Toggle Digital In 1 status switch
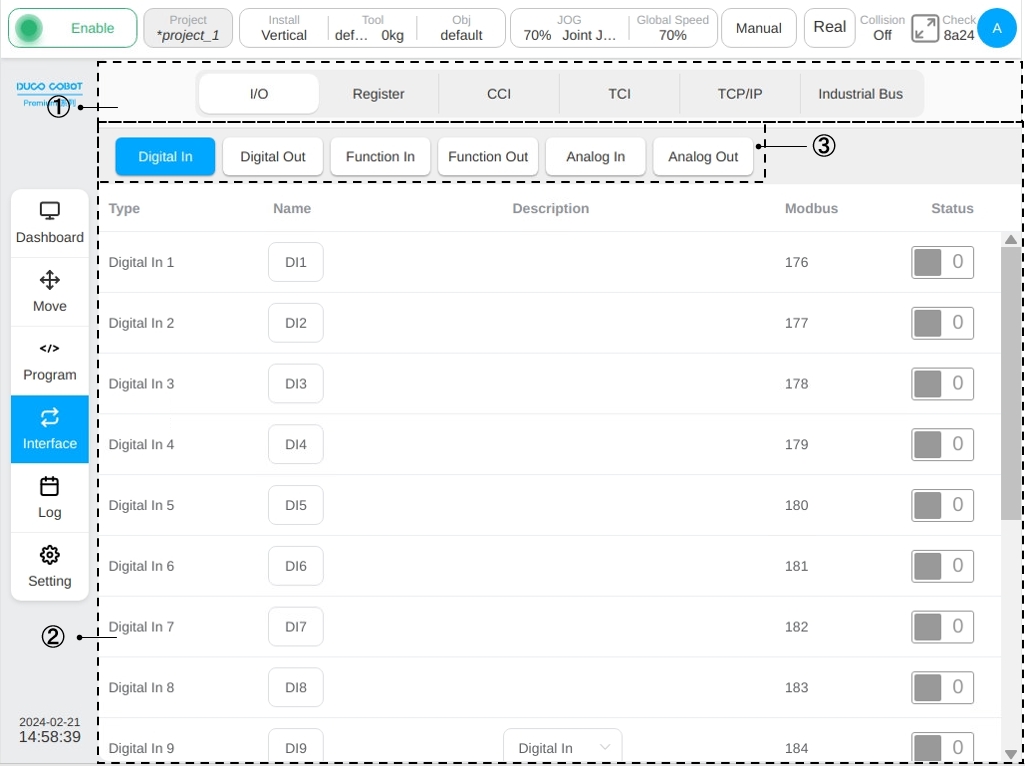 tap(942, 262)
